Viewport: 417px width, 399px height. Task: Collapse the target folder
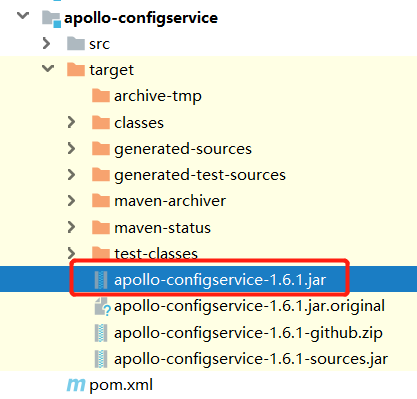click(x=48, y=68)
